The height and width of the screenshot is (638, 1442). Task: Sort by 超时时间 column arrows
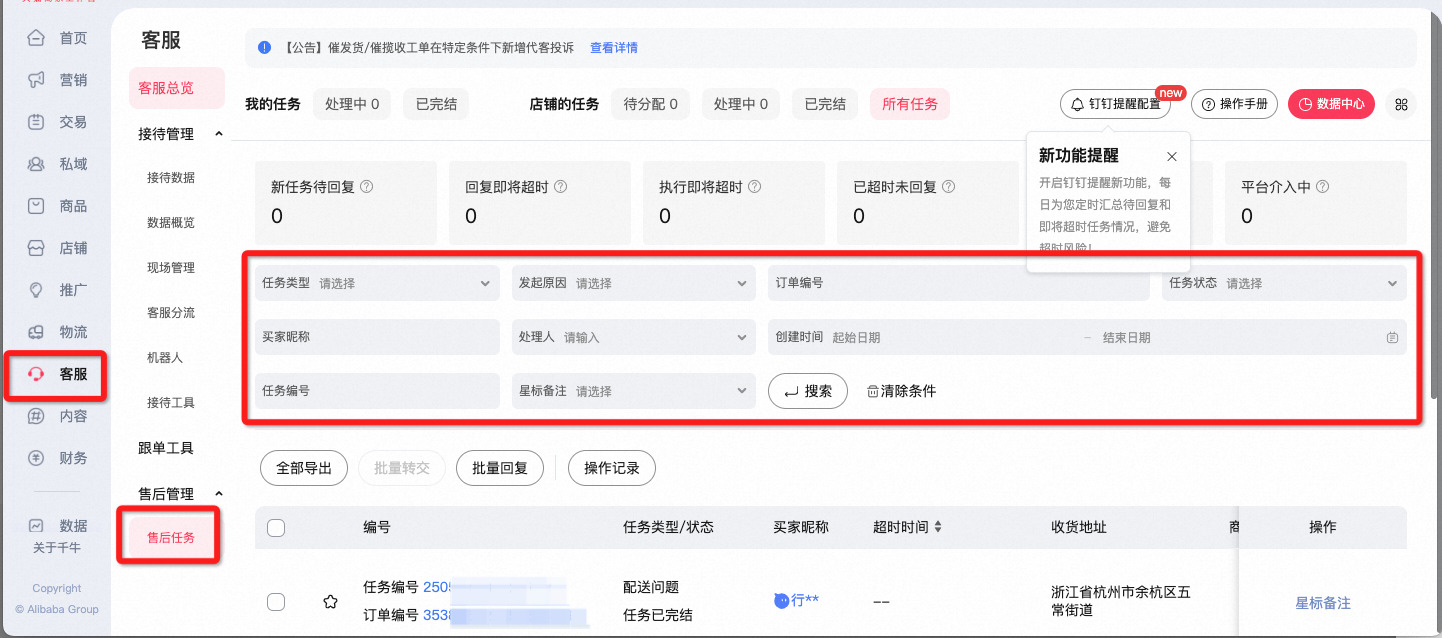(x=937, y=527)
